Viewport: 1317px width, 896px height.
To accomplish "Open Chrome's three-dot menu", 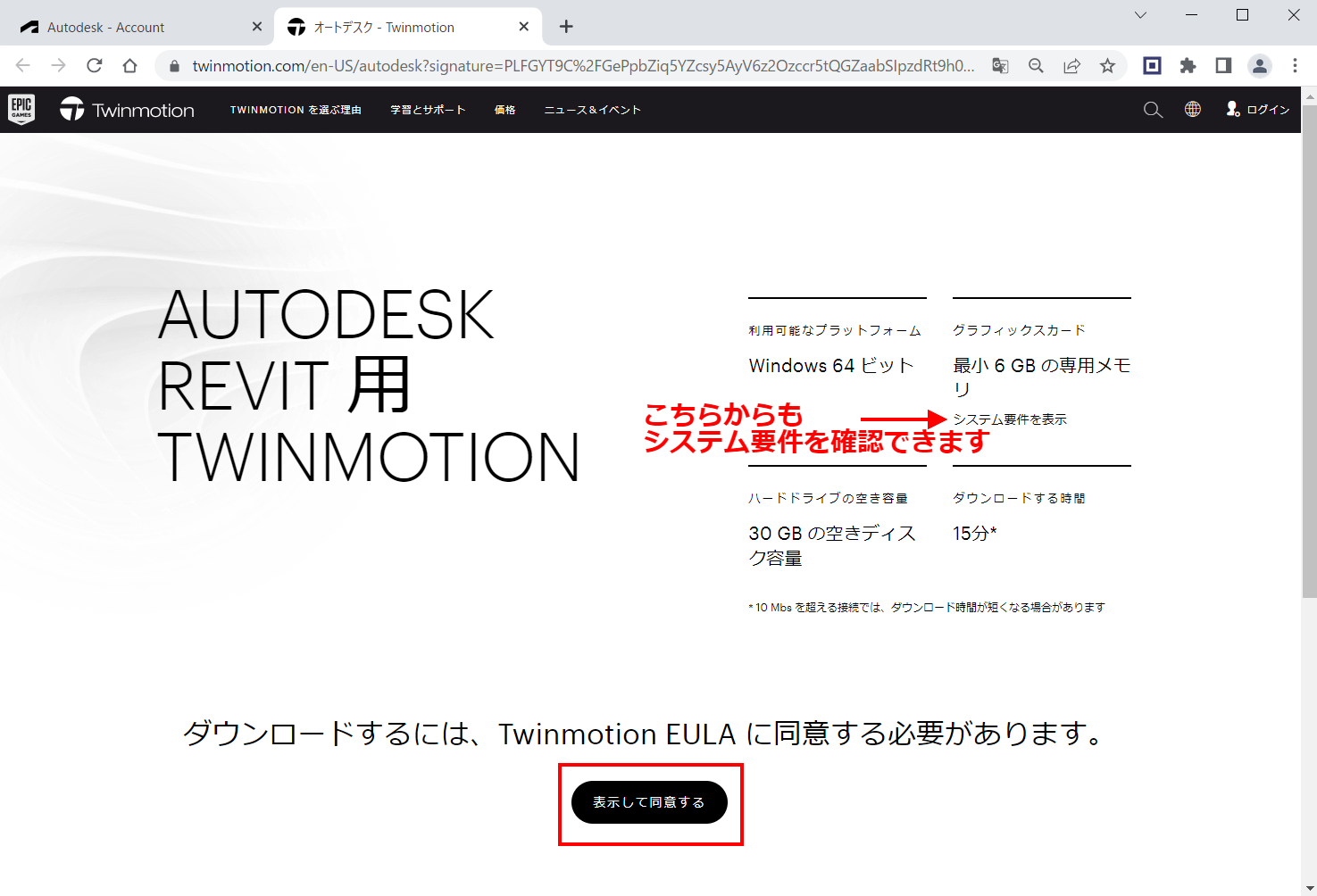I will click(1296, 65).
